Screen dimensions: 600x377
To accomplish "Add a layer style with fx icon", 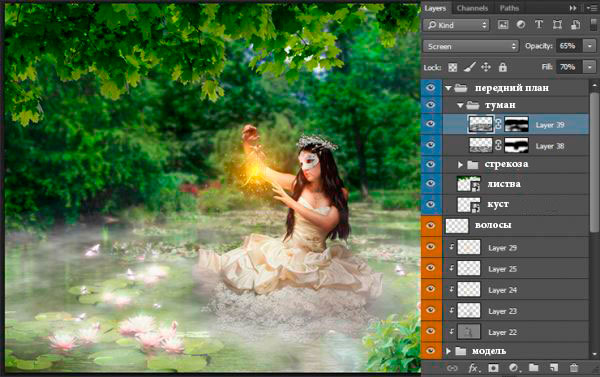I will coord(473,368).
